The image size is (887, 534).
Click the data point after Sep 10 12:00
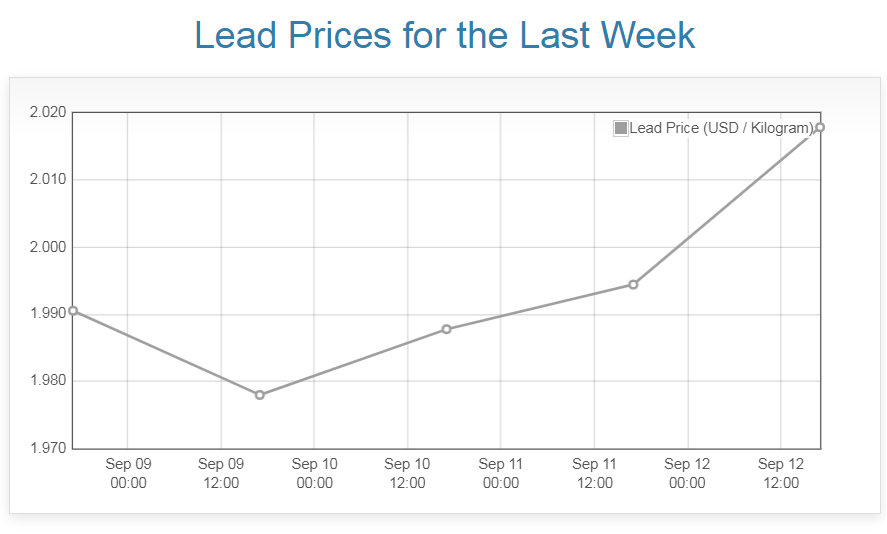(447, 329)
